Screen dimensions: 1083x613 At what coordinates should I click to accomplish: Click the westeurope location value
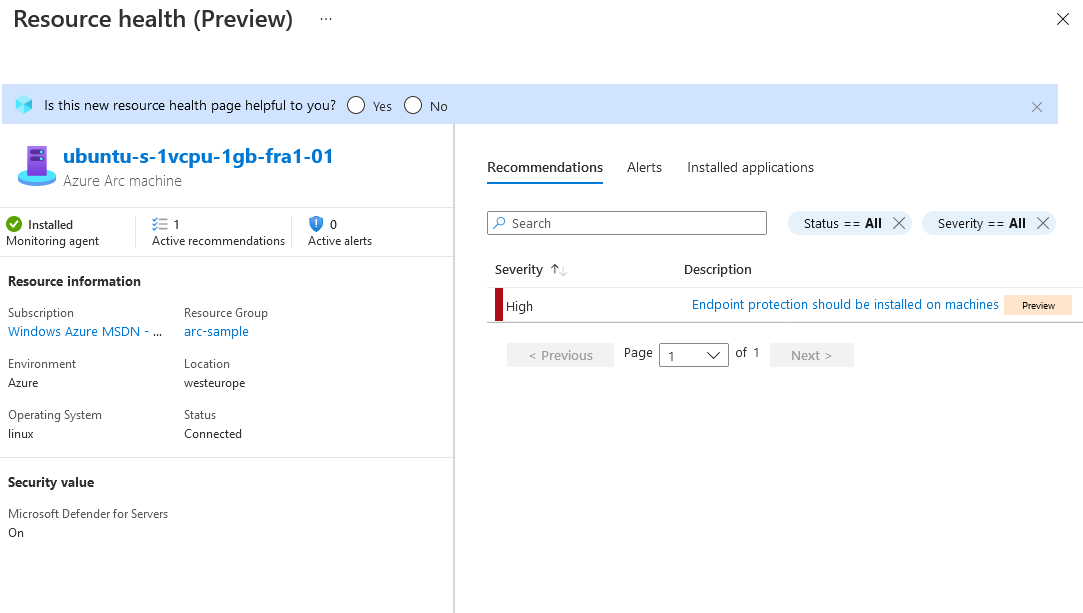[x=214, y=383]
